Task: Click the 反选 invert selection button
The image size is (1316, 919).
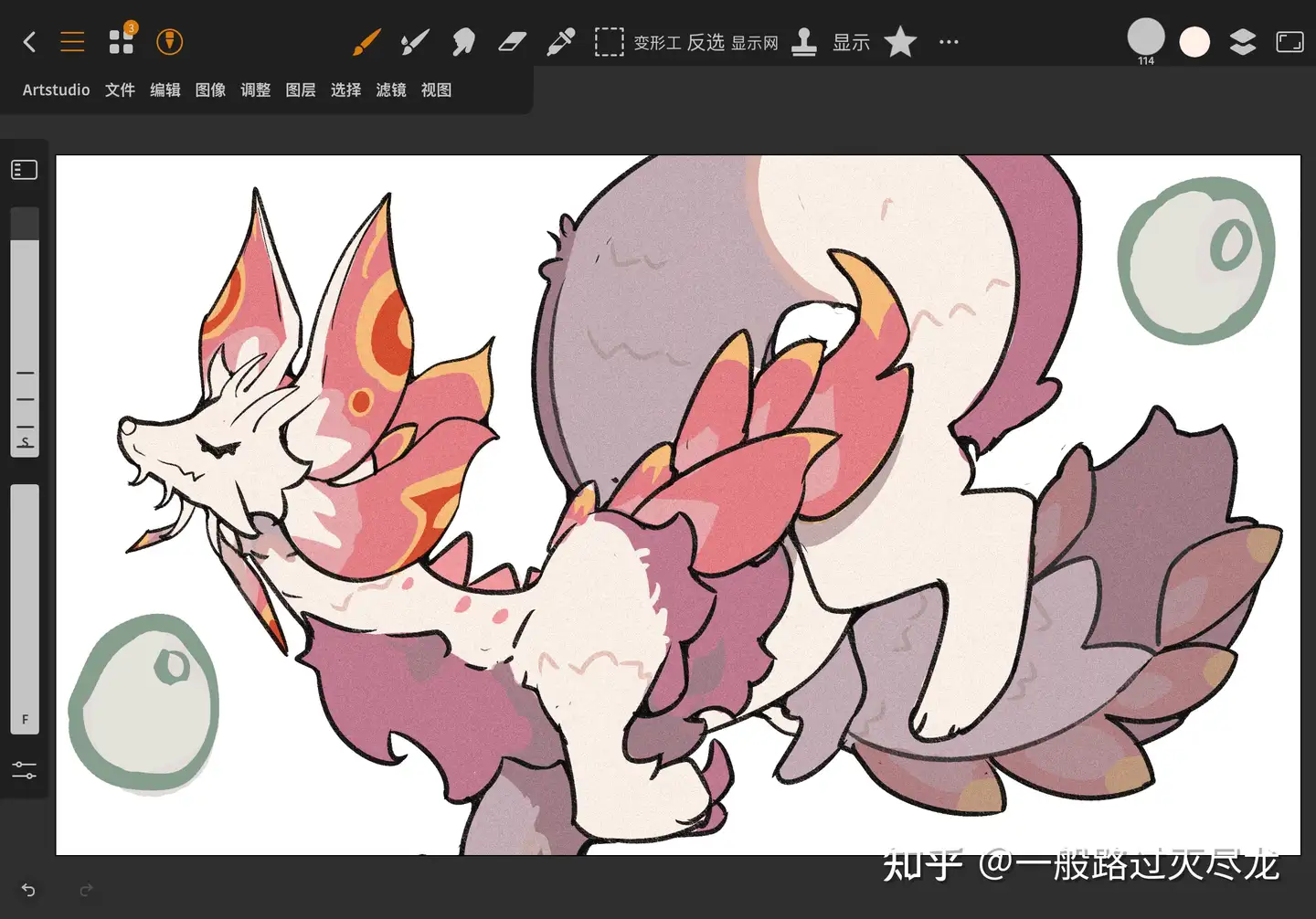Action: pyautogui.click(x=706, y=42)
